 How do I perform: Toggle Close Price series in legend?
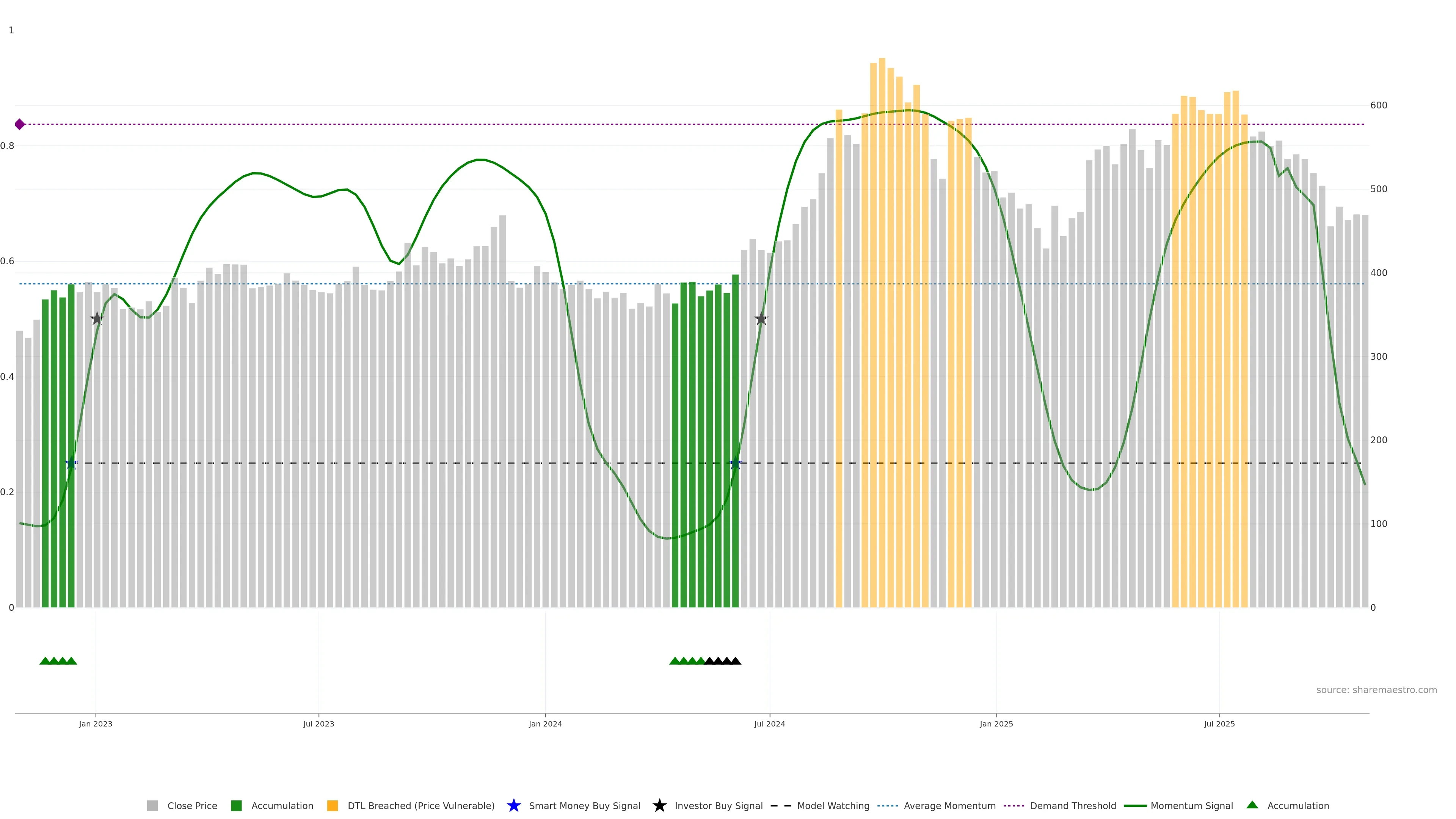pyautogui.click(x=191, y=806)
